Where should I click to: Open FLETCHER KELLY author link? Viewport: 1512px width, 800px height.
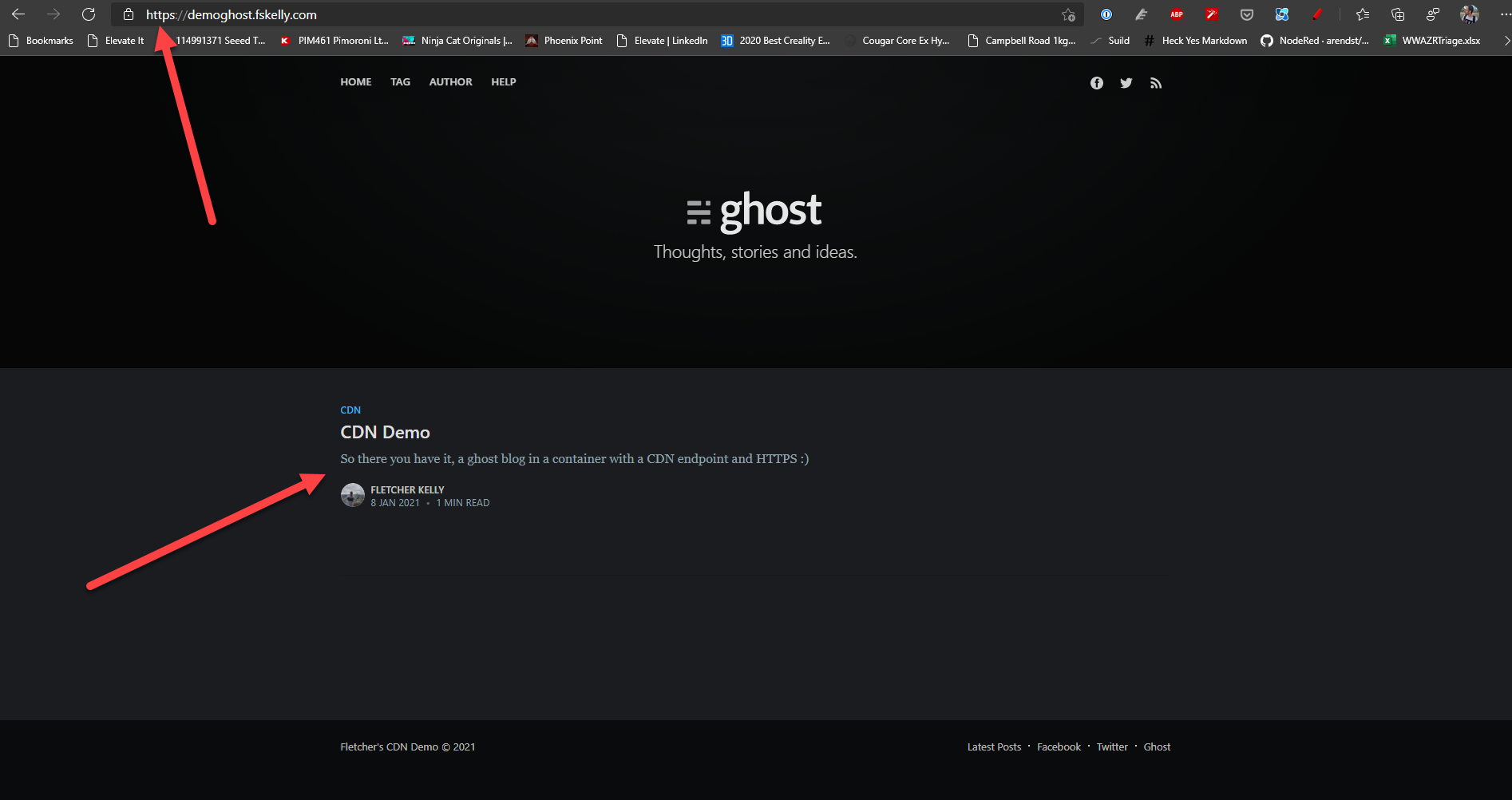(407, 489)
